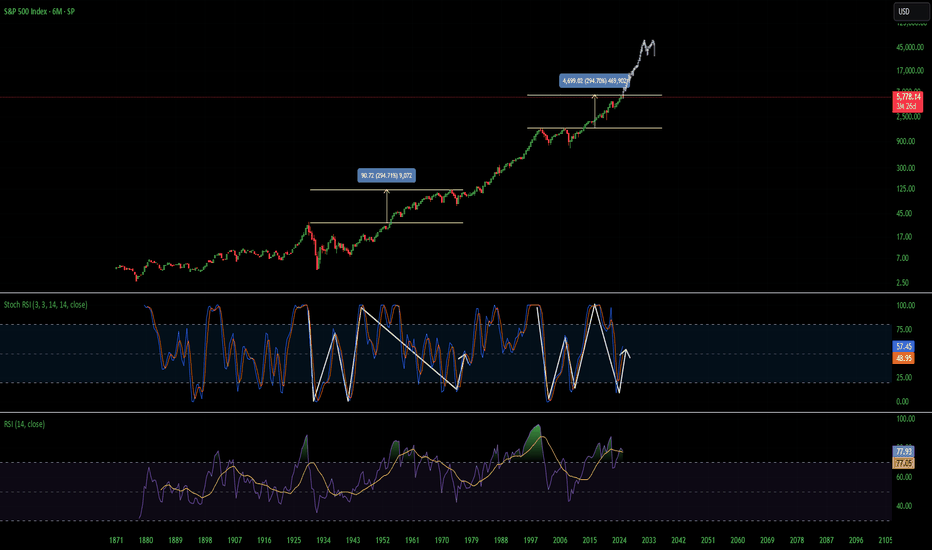
Task: Click the 2096 year on time axis
Action: tap(856, 540)
